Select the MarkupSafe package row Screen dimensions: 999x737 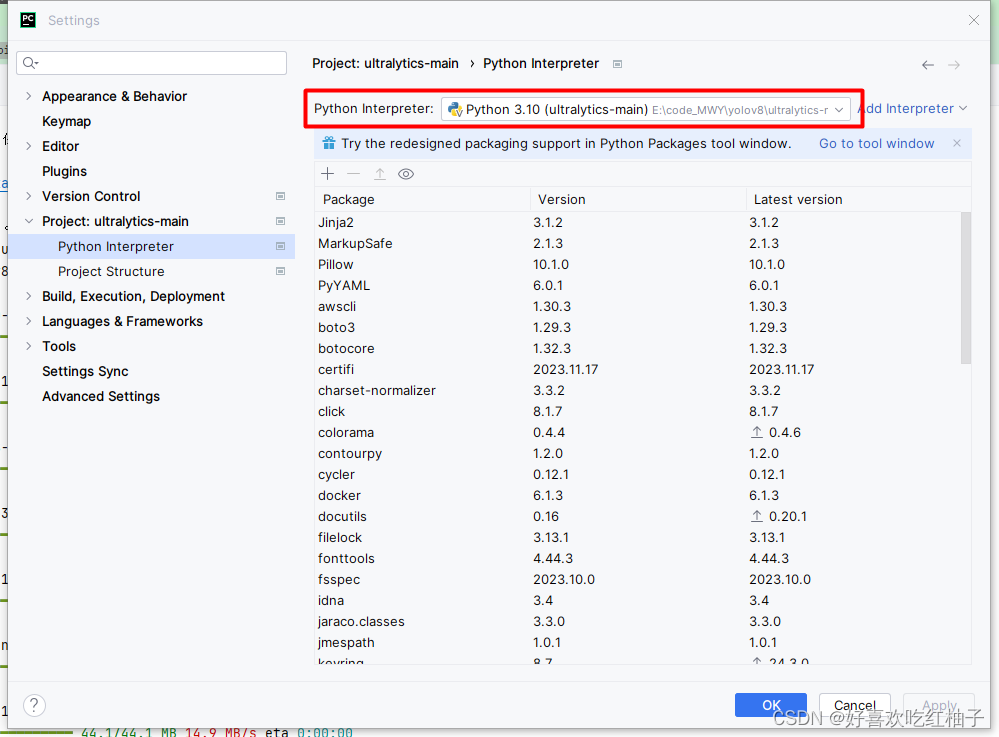(x=638, y=243)
